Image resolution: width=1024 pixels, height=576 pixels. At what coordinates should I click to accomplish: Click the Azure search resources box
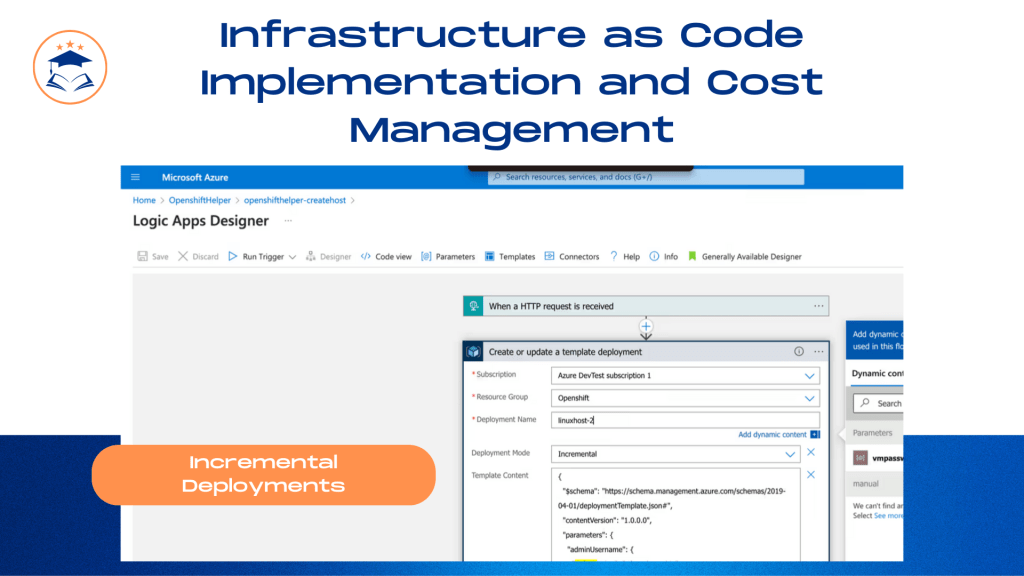tap(646, 177)
